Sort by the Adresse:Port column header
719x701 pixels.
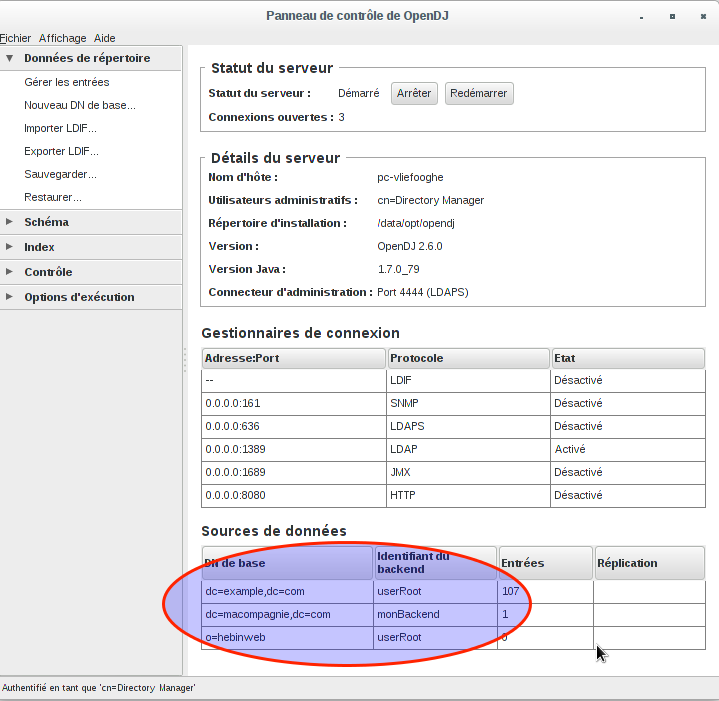point(293,358)
